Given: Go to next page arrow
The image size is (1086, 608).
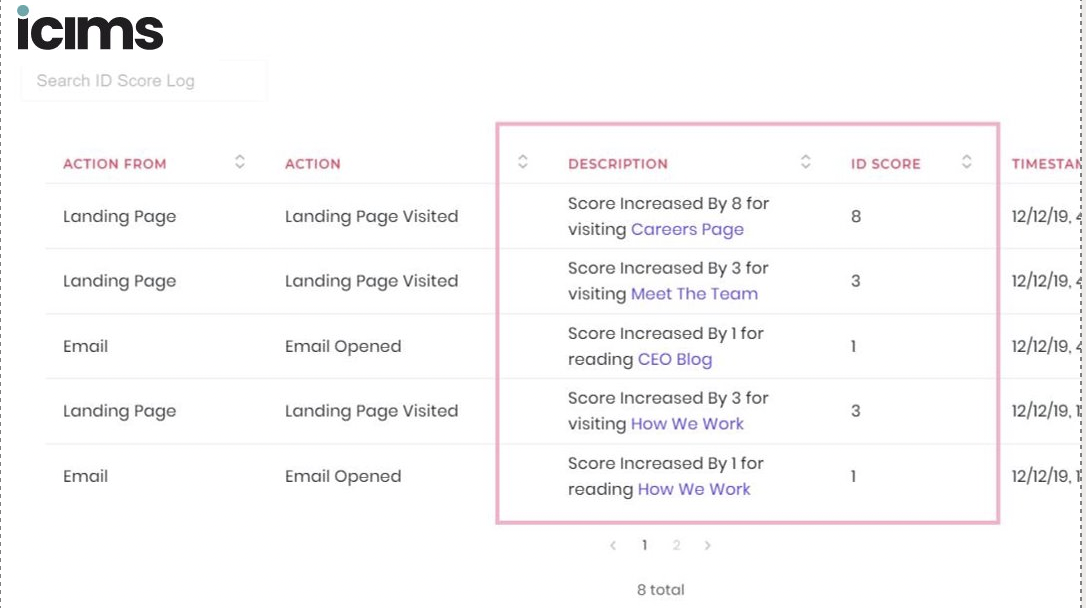Looking at the screenshot, I should pyautogui.click(x=707, y=546).
